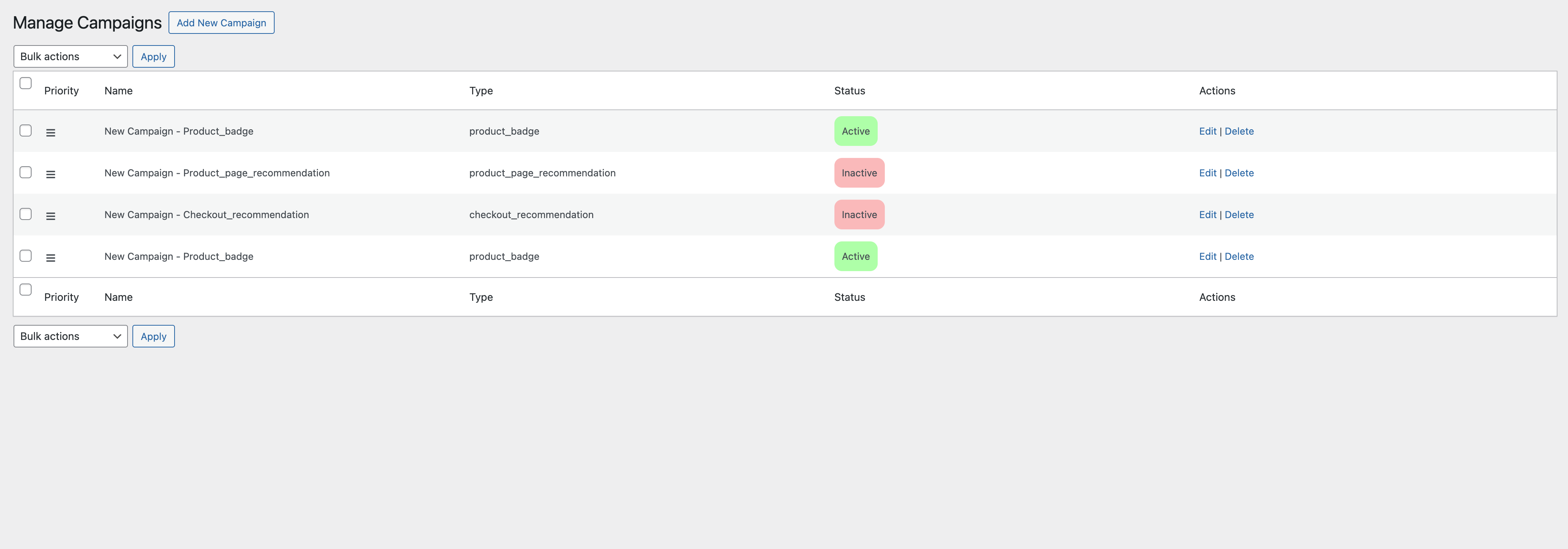
Task: Edit the first Product_badge campaign
Action: tap(1207, 132)
